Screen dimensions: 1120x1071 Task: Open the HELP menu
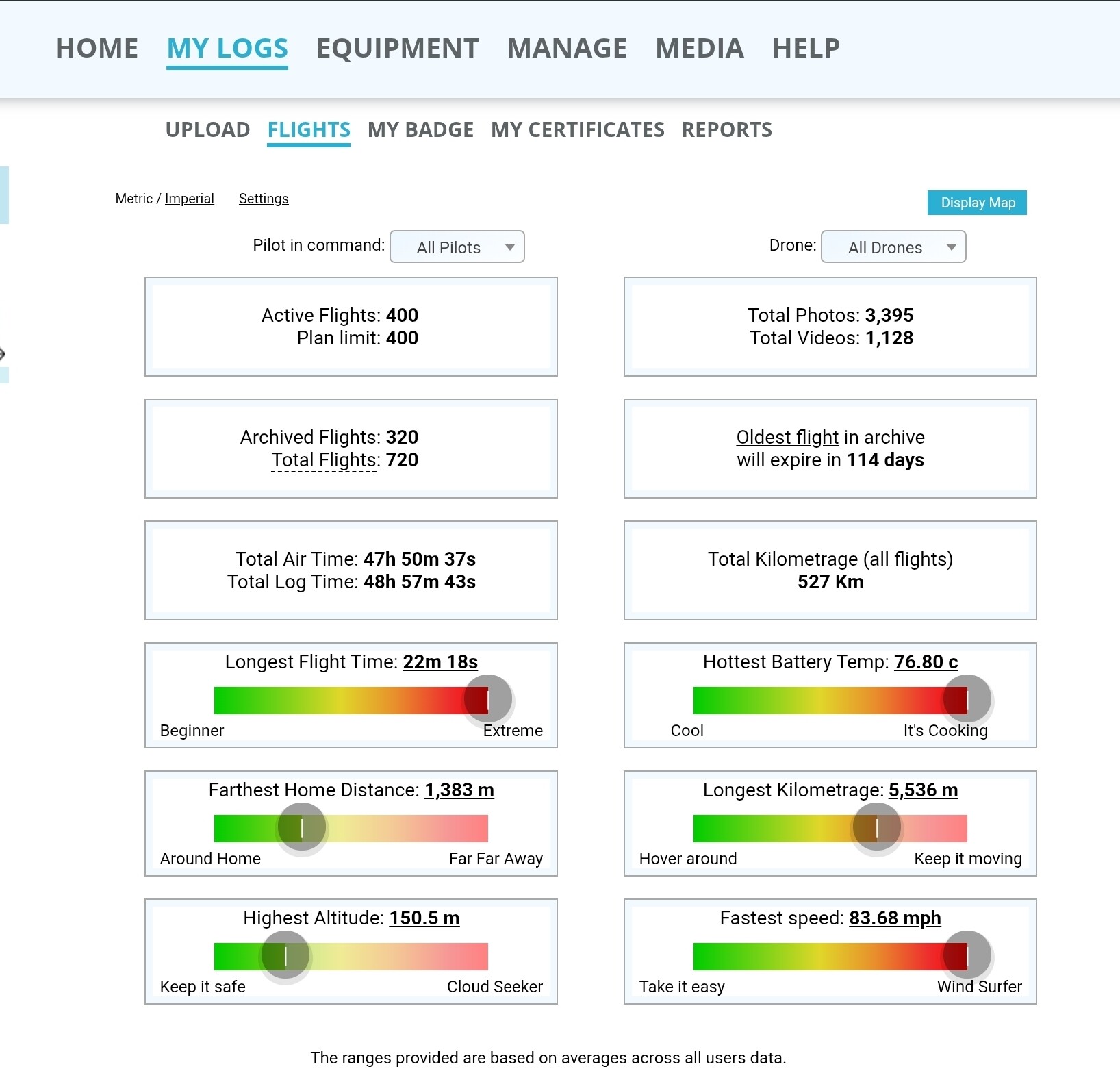[806, 49]
